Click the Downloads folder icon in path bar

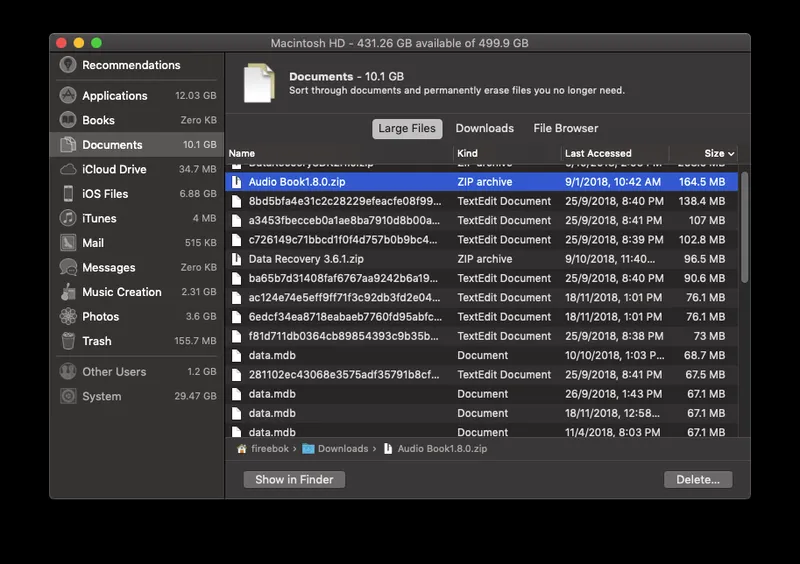point(308,449)
